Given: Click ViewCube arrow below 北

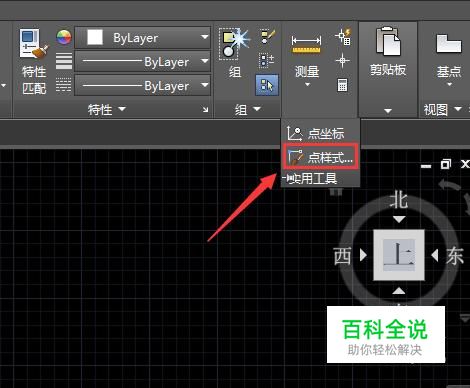Looking at the screenshot, I should [399, 219].
